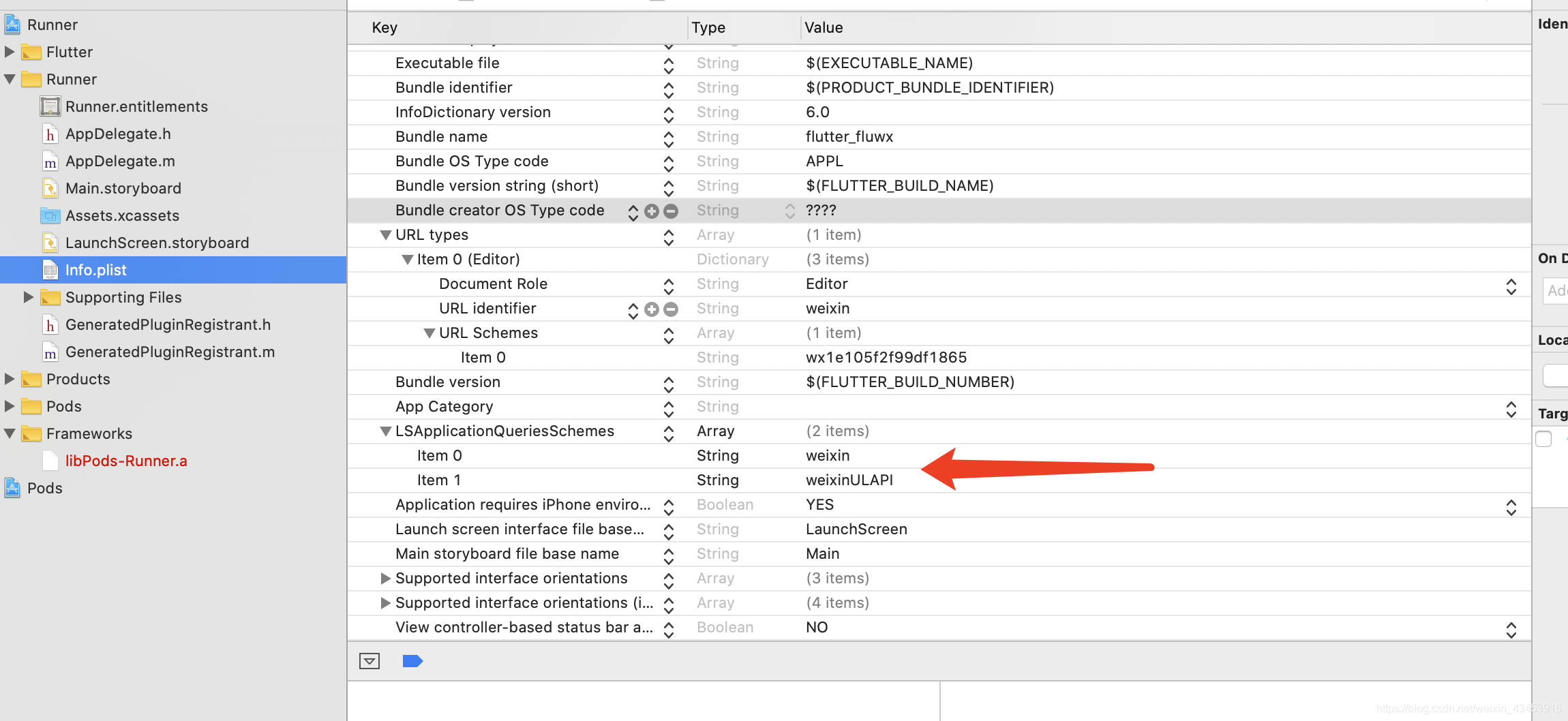This screenshot has width=1568, height=721.
Task: Select the $(PRODUCT_BUNDLE_IDENTIFIER) value
Action: tap(930, 88)
